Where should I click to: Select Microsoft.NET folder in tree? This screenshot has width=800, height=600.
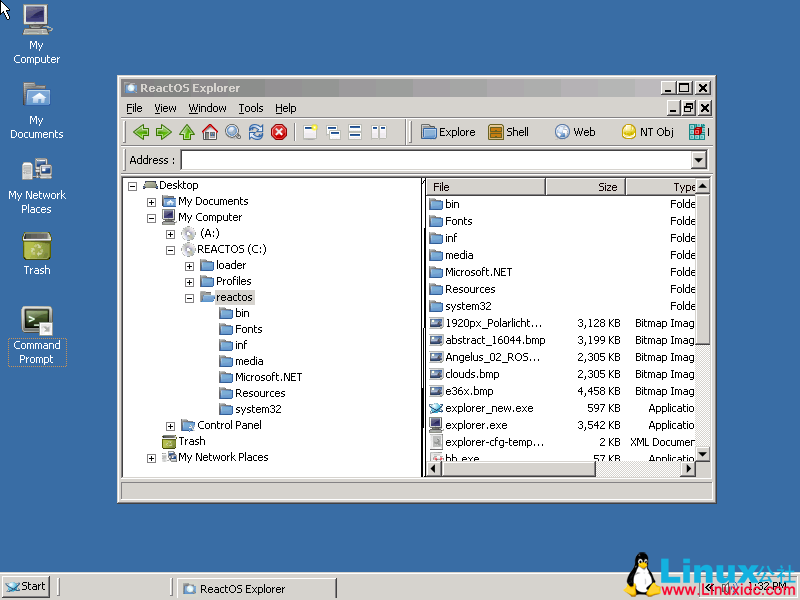point(260,377)
